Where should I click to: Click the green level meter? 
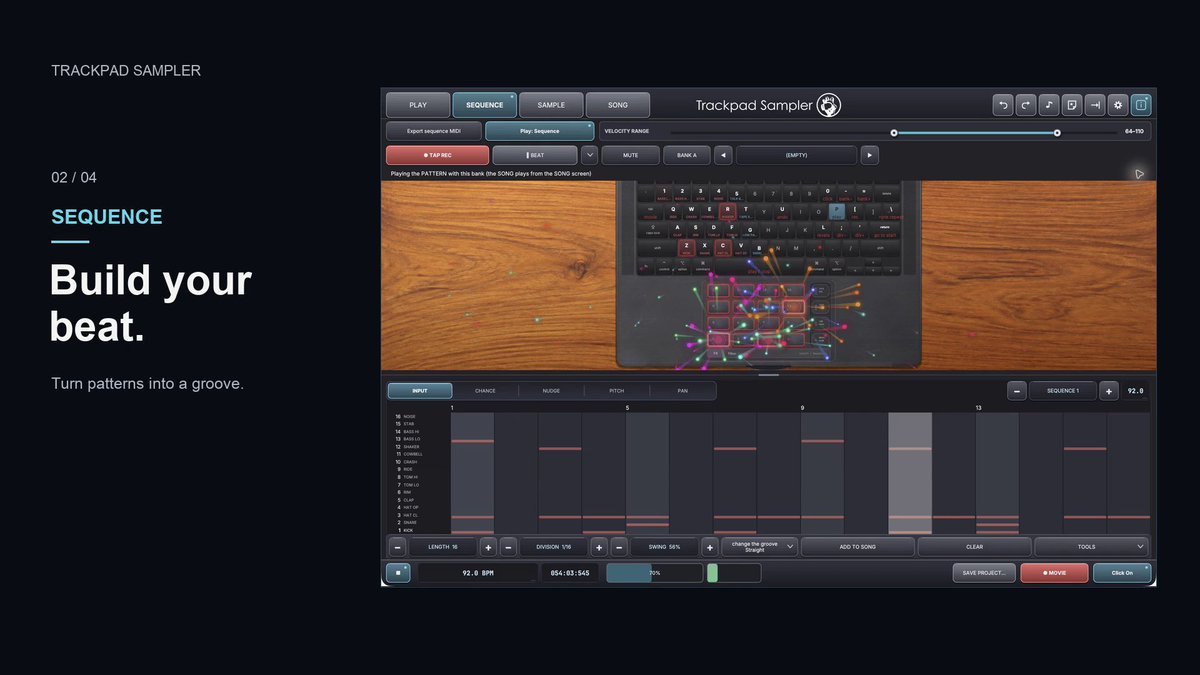coord(712,573)
